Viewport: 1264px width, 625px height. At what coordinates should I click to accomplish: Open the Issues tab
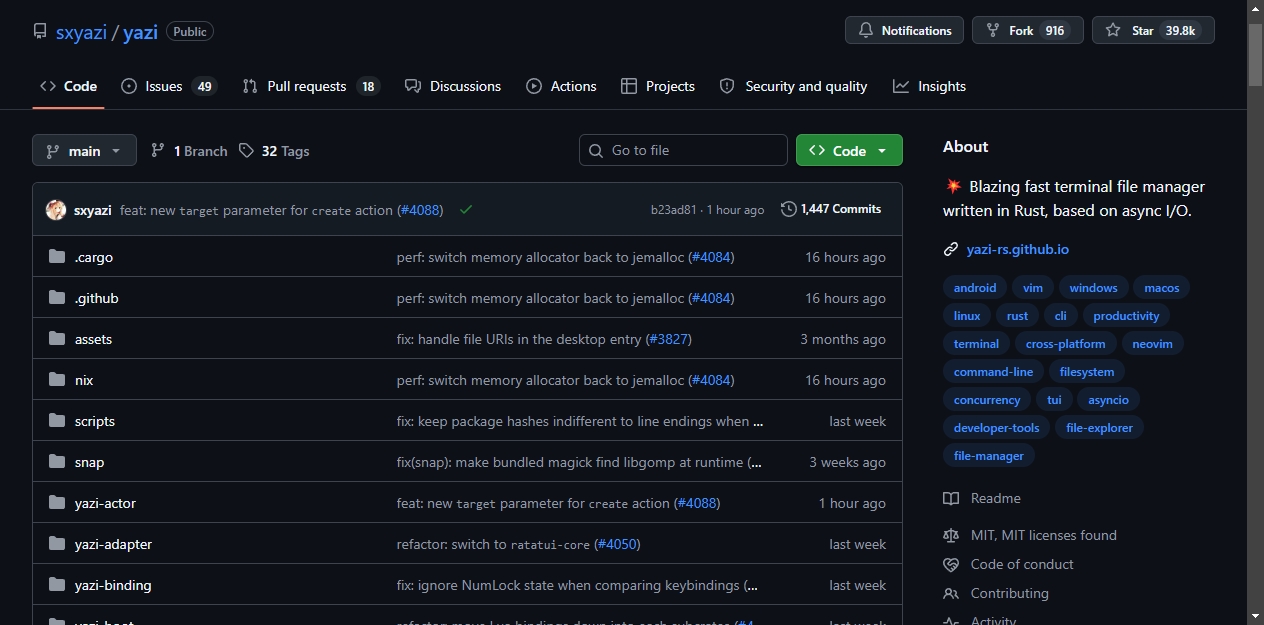(168, 86)
